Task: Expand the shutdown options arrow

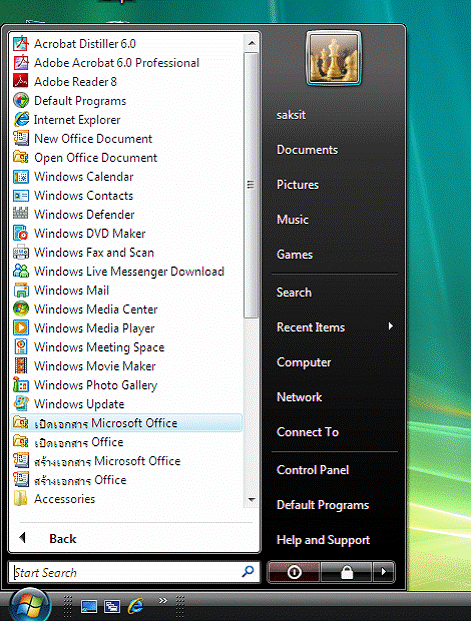Action: click(x=383, y=572)
